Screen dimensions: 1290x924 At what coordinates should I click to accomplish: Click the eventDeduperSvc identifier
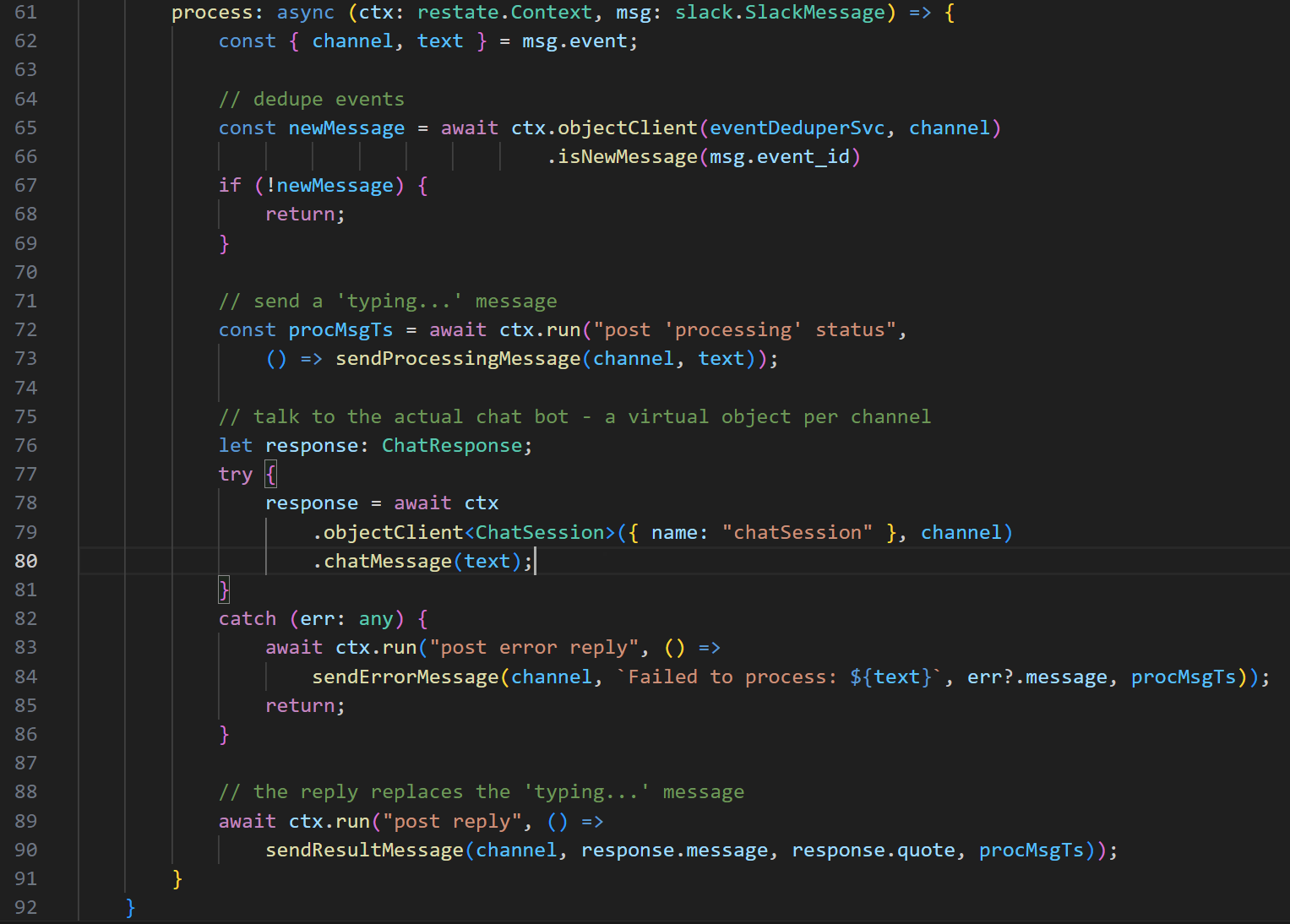[797, 128]
